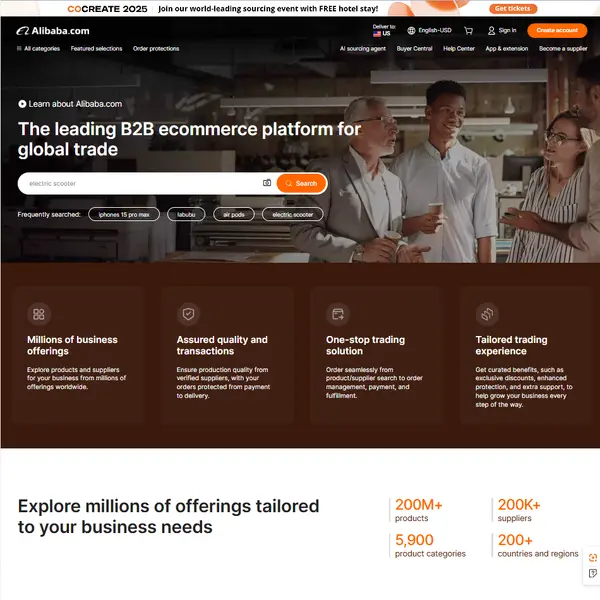600x600 pixels.
Task: Click the 5,900 product categories statistic
Action: (430, 546)
